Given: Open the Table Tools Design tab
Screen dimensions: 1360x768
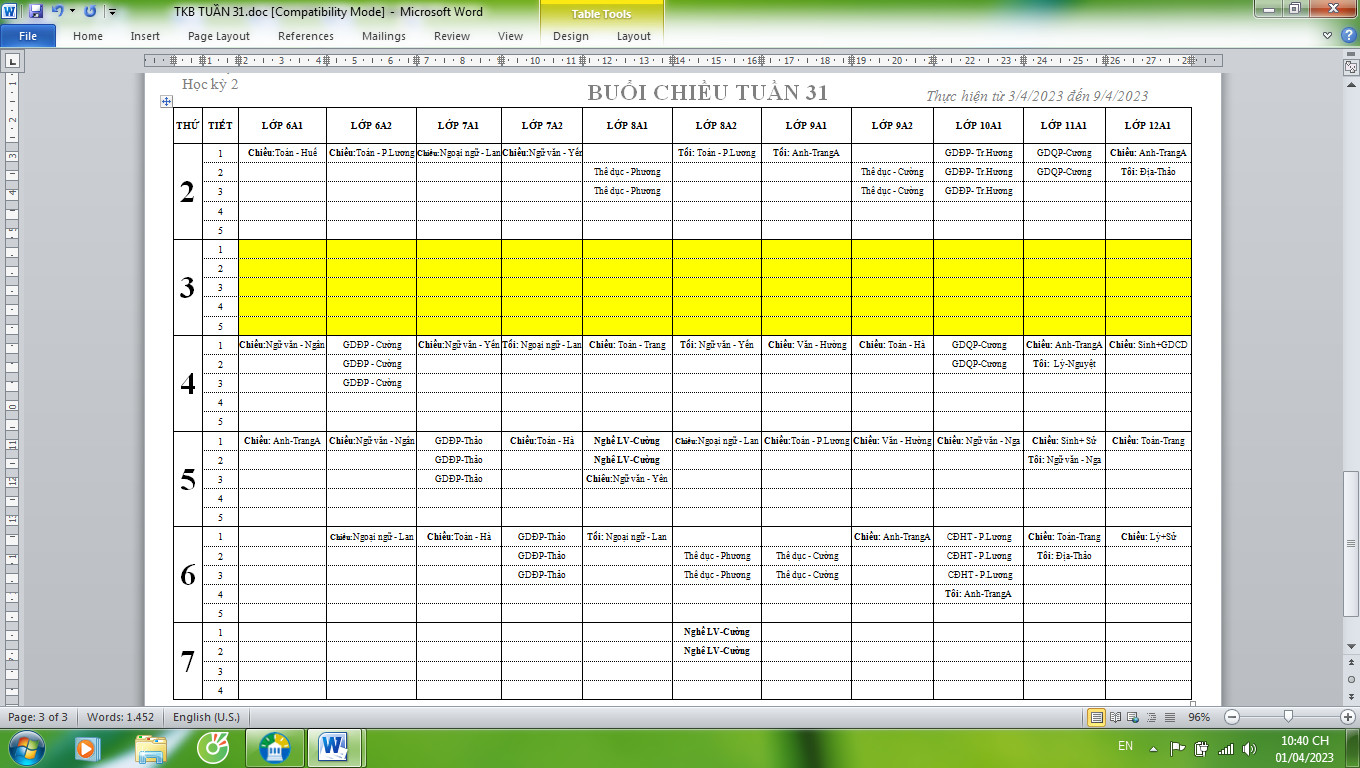Looking at the screenshot, I should pos(570,36).
